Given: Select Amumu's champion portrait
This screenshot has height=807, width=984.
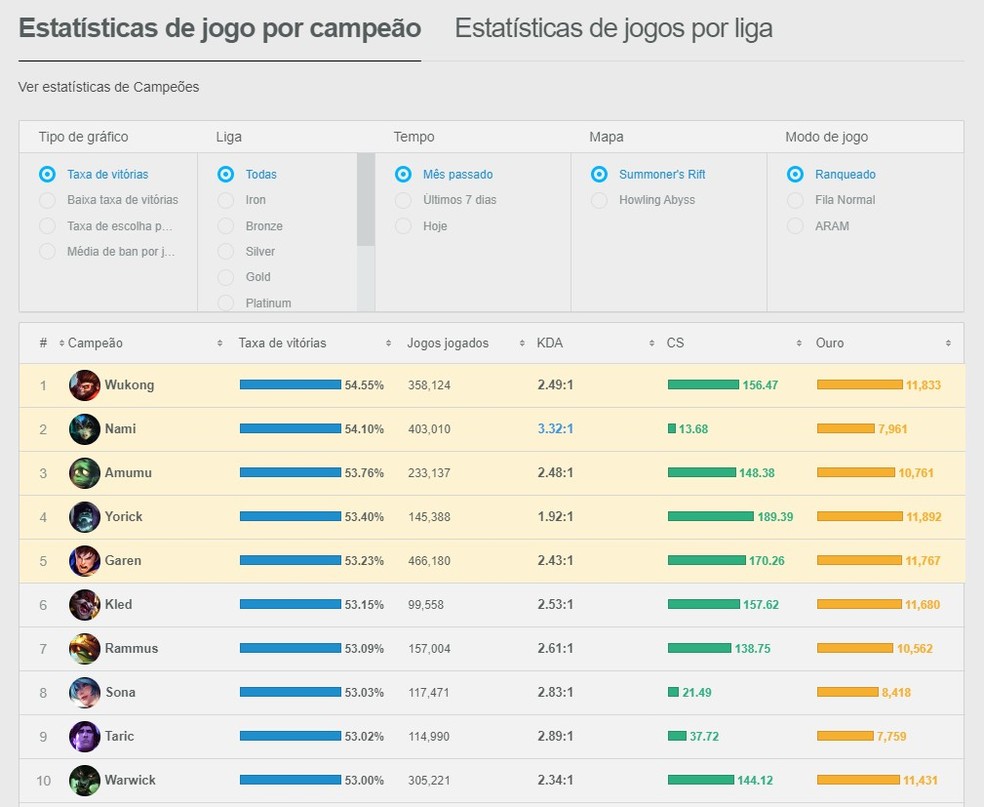Looking at the screenshot, I should pyautogui.click(x=84, y=472).
